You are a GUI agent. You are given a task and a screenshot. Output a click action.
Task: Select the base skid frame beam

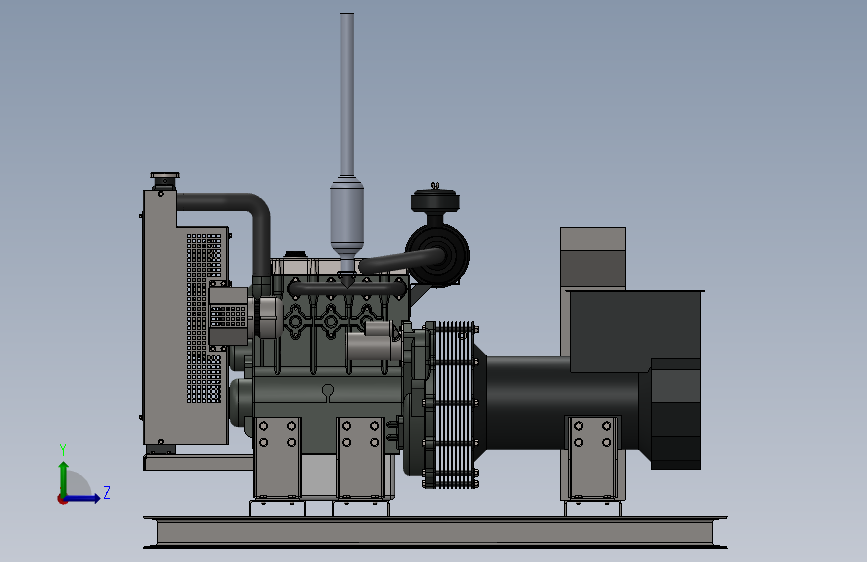point(435,533)
